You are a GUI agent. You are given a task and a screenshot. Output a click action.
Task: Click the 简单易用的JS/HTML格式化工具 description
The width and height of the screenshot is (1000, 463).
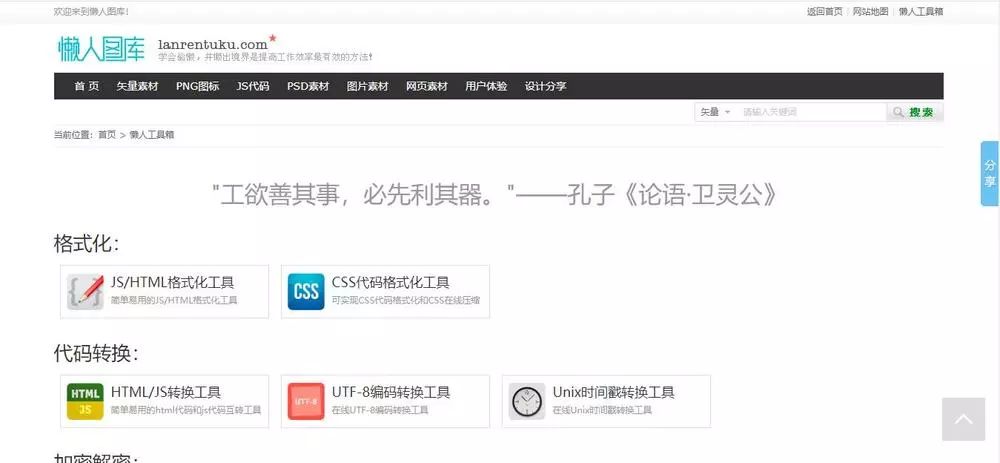click(x=174, y=300)
